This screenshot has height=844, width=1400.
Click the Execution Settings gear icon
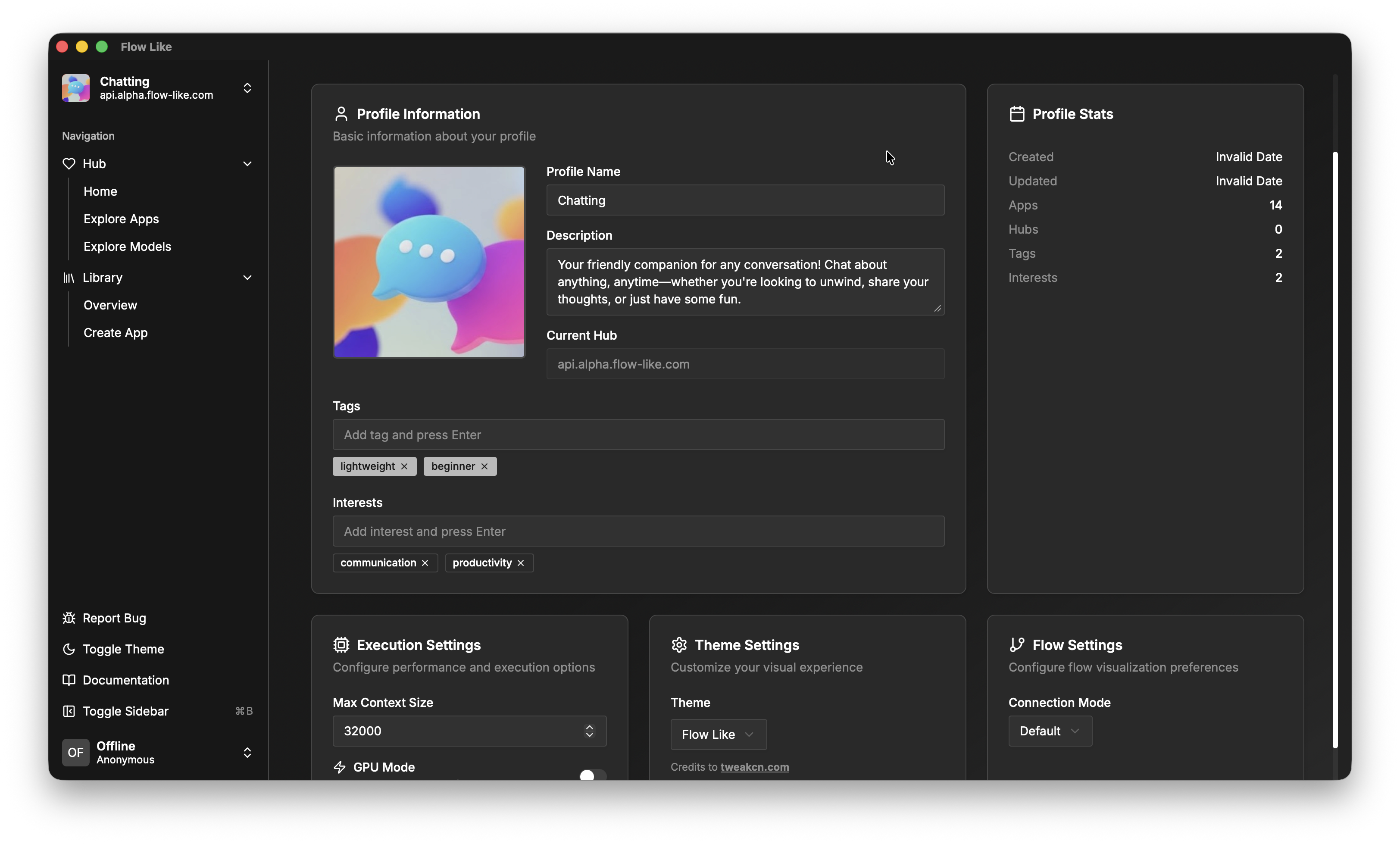(x=341, y=645)
